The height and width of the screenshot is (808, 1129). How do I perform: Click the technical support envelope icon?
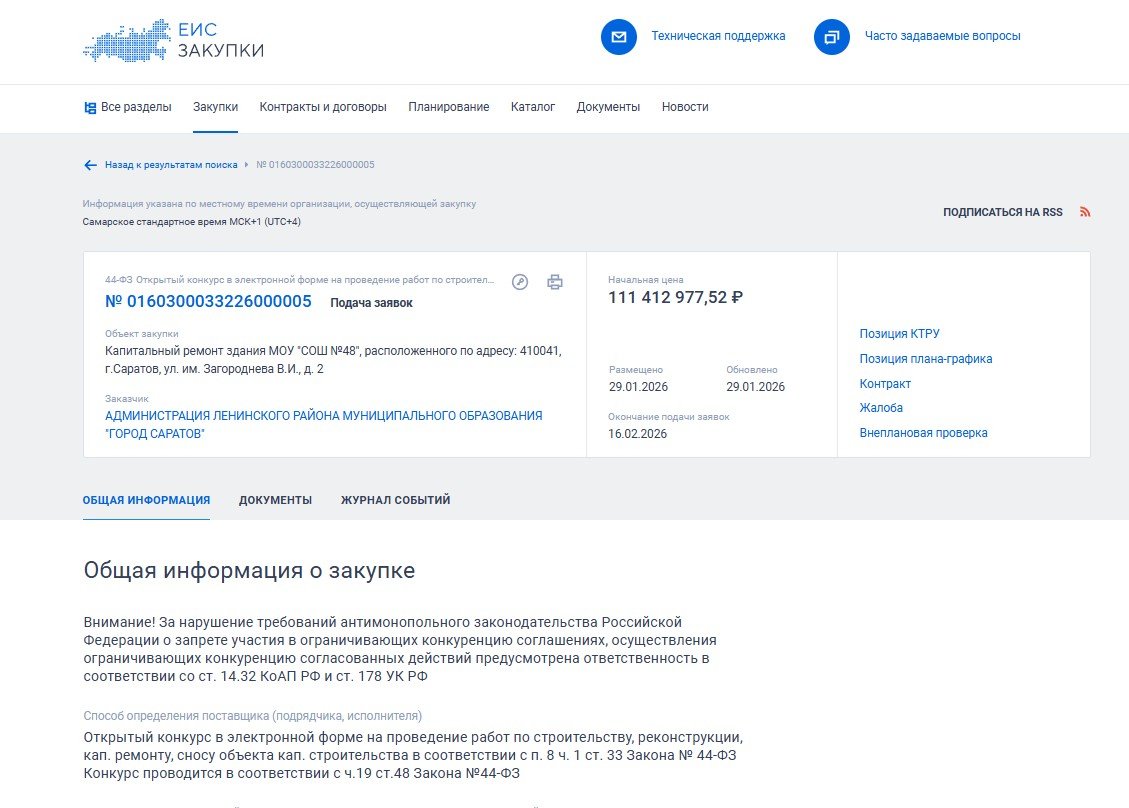tap(619, 37)
